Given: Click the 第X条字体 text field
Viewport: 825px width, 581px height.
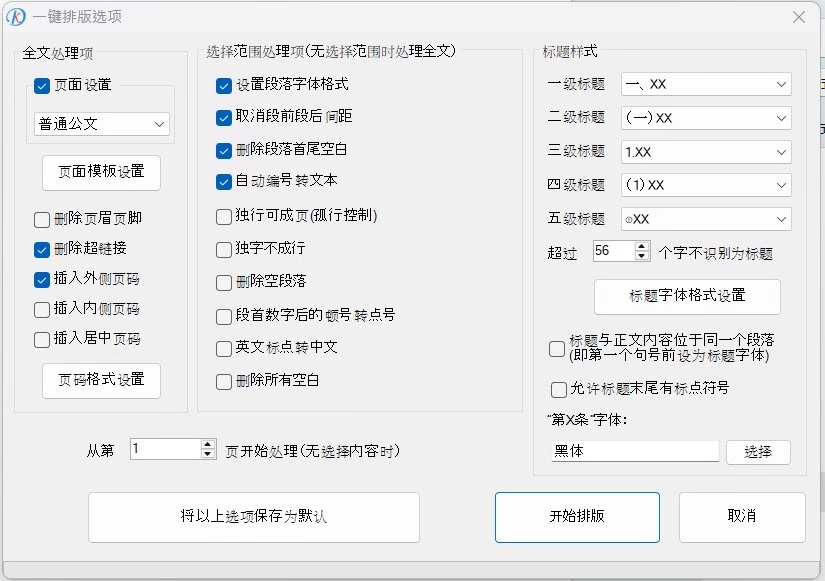Looking at the screenshot, I should point(634,451).
